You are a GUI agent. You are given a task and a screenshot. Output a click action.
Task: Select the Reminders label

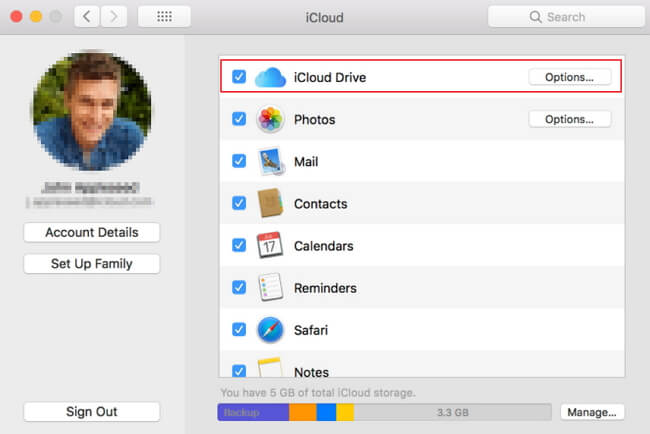click(325, 288)
